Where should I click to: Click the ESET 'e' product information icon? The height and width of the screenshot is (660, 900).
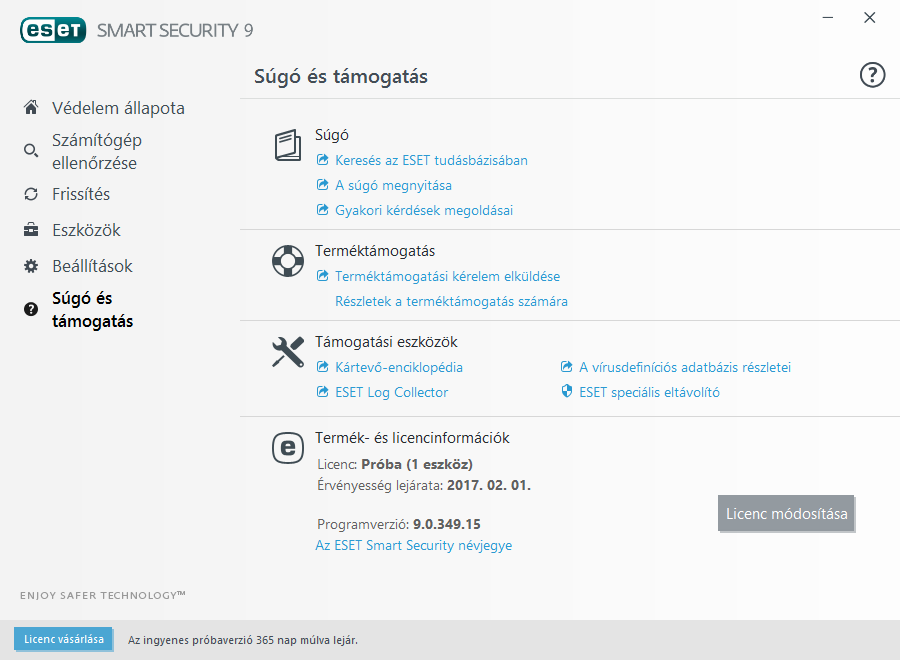[288, 448]
